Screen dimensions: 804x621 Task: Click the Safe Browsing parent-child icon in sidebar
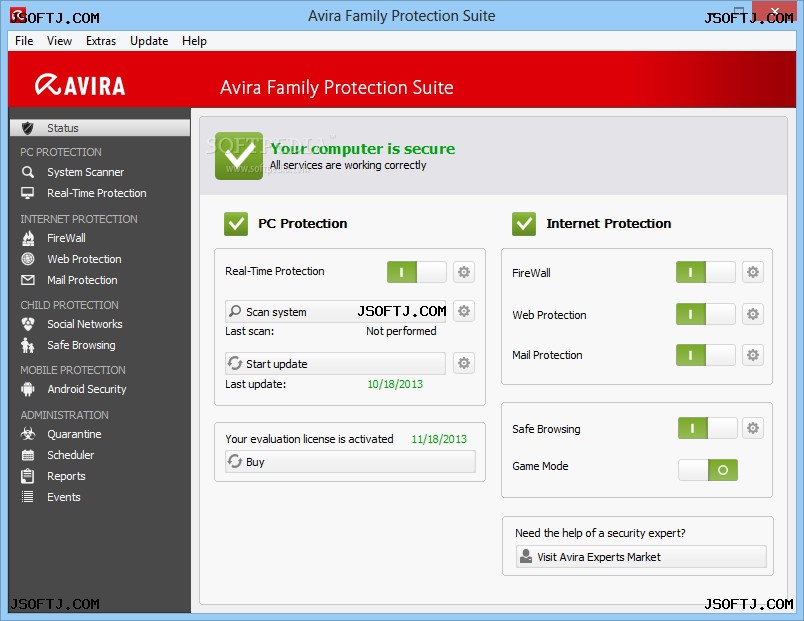pos(28,345)
